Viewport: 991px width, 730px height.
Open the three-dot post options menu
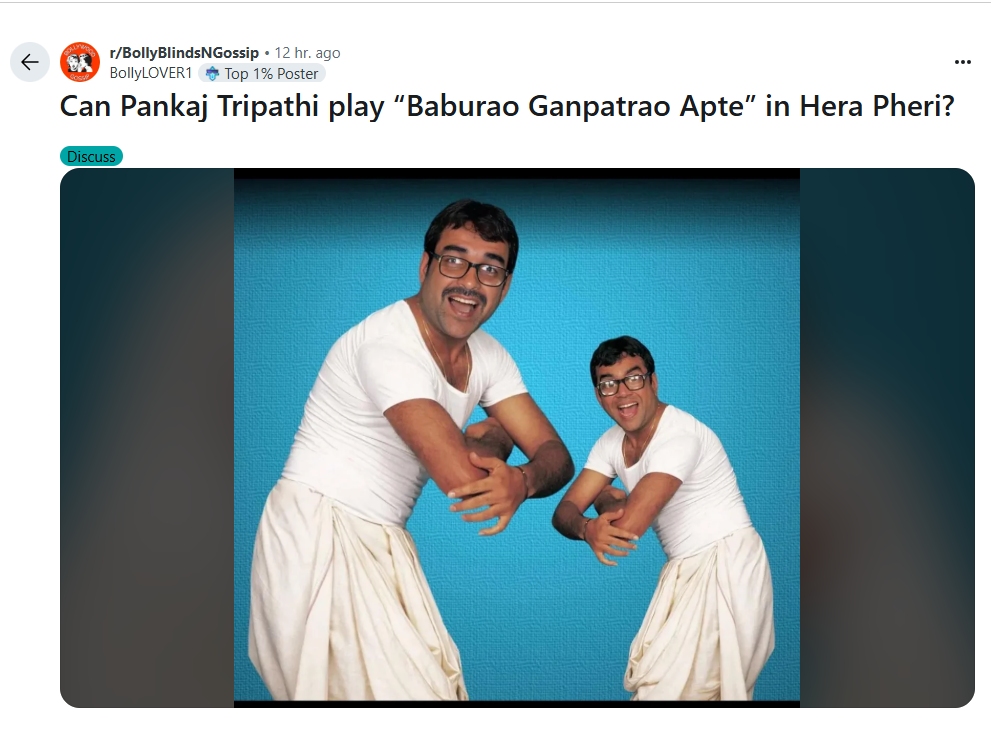[x=963, y=62]
